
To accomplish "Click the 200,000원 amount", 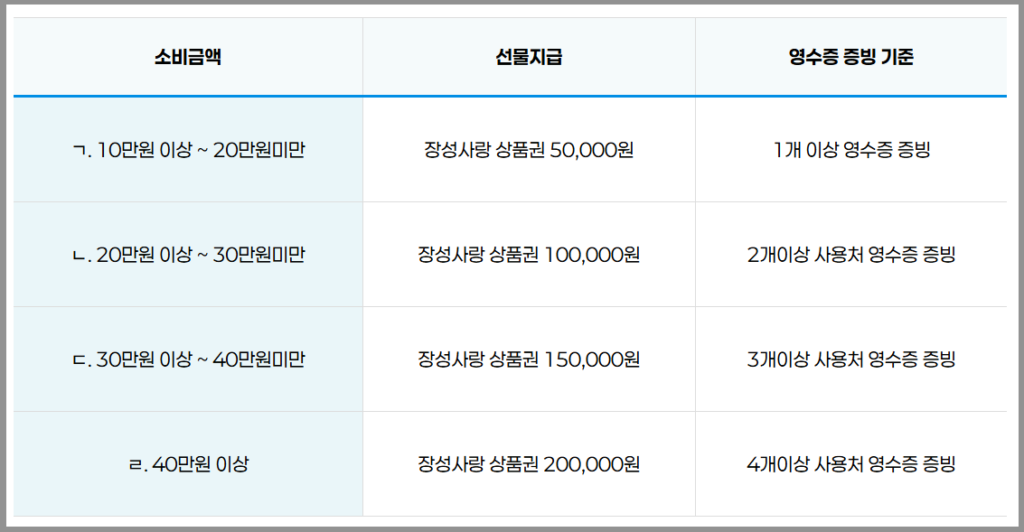I will tap(592, 464).
